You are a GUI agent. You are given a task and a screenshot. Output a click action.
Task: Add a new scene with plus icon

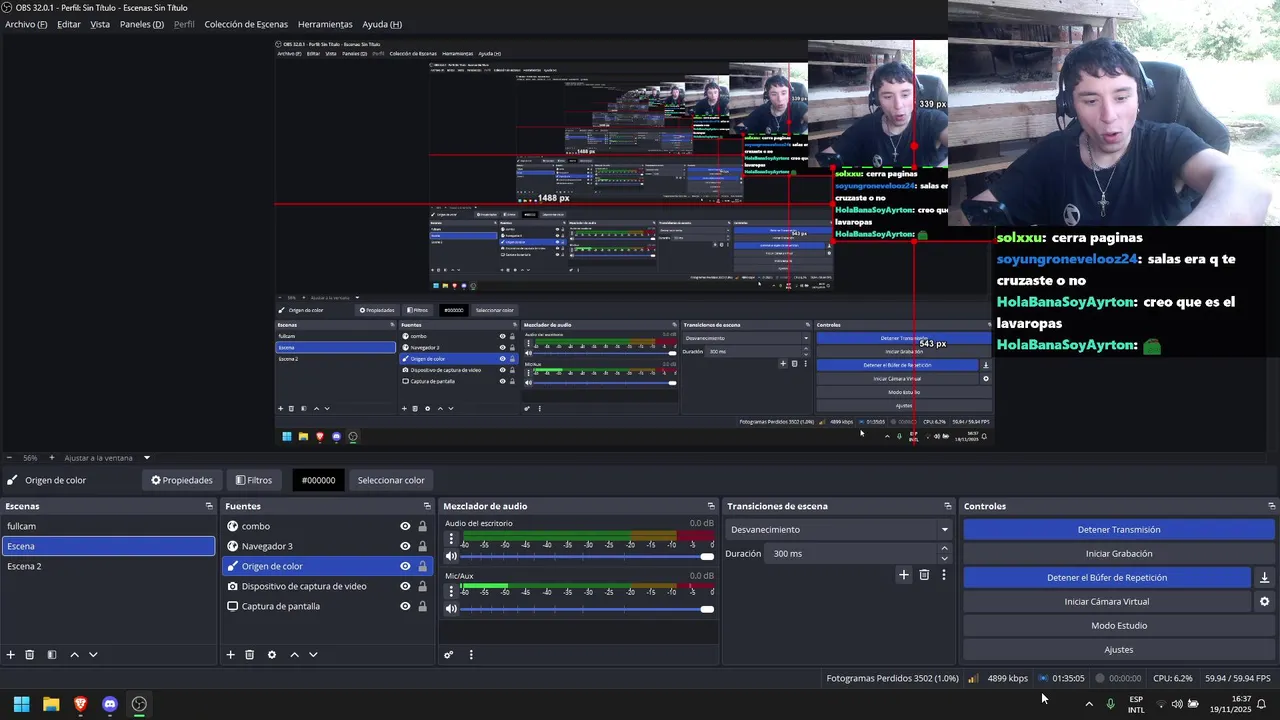click(11, 655)
